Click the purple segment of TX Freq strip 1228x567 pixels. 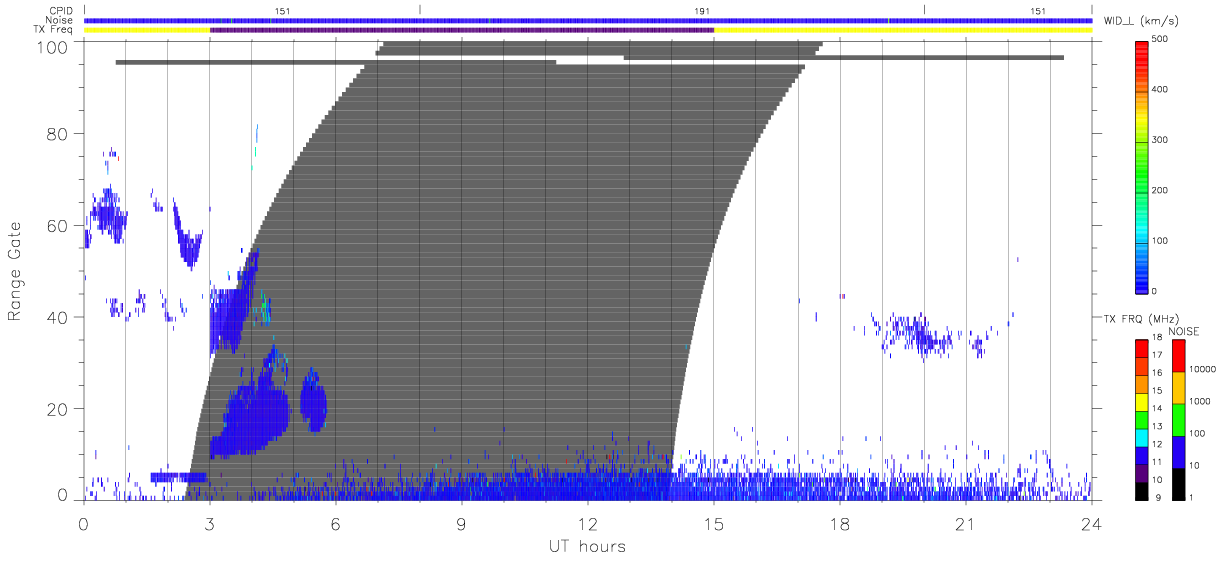(462, 30)
